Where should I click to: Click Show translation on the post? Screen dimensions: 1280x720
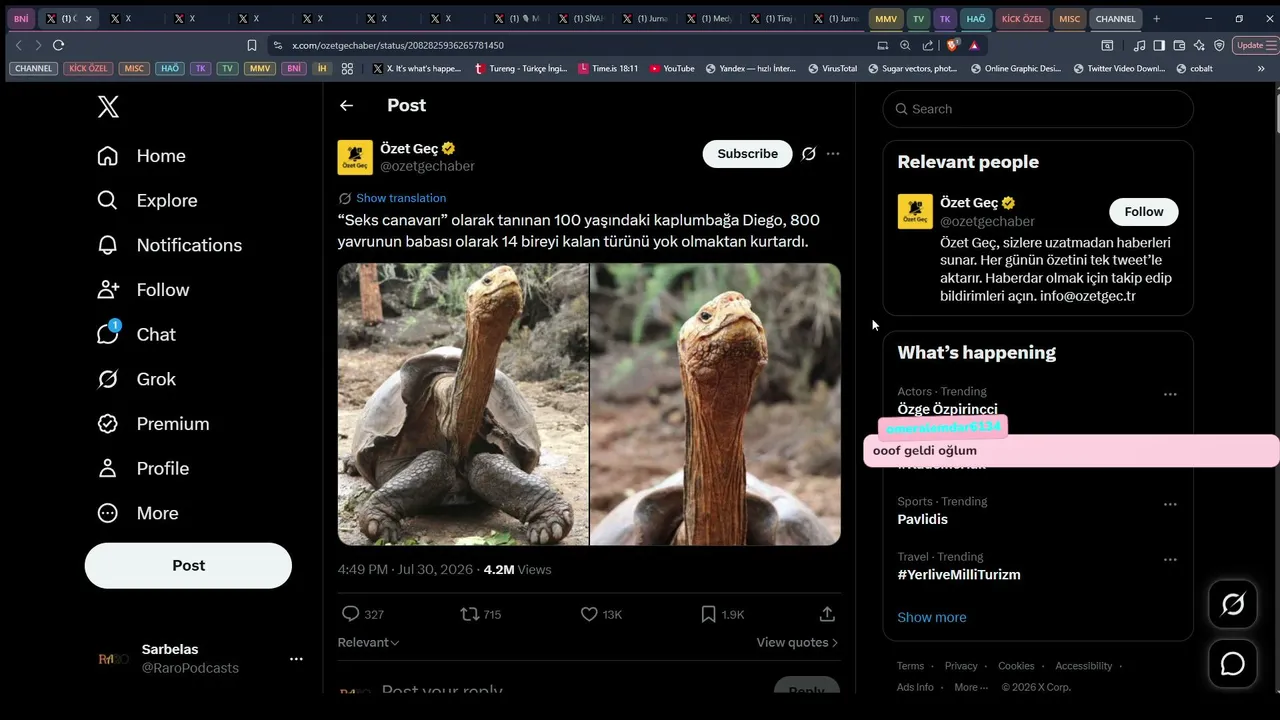click(401, 198)
